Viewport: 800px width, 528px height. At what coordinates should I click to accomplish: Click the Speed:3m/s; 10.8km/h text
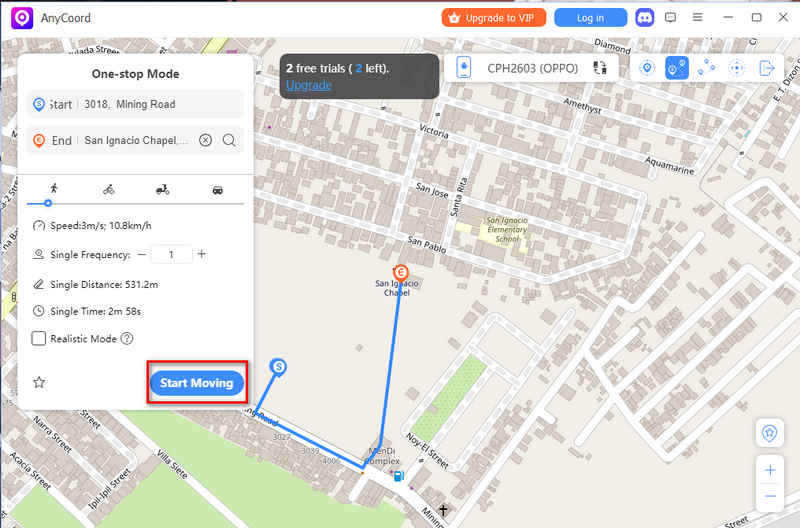pos(101,225)
